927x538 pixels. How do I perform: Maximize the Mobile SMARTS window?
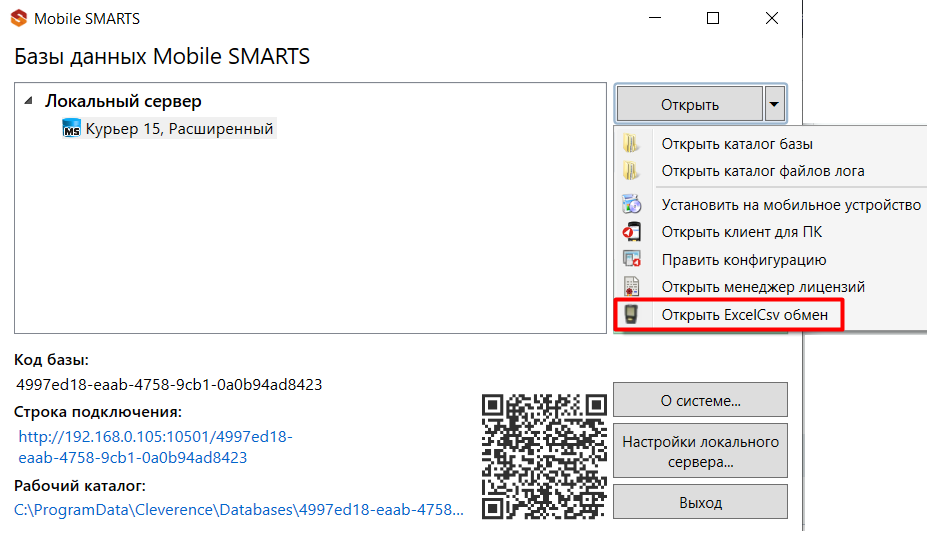[x=713, y=18]
